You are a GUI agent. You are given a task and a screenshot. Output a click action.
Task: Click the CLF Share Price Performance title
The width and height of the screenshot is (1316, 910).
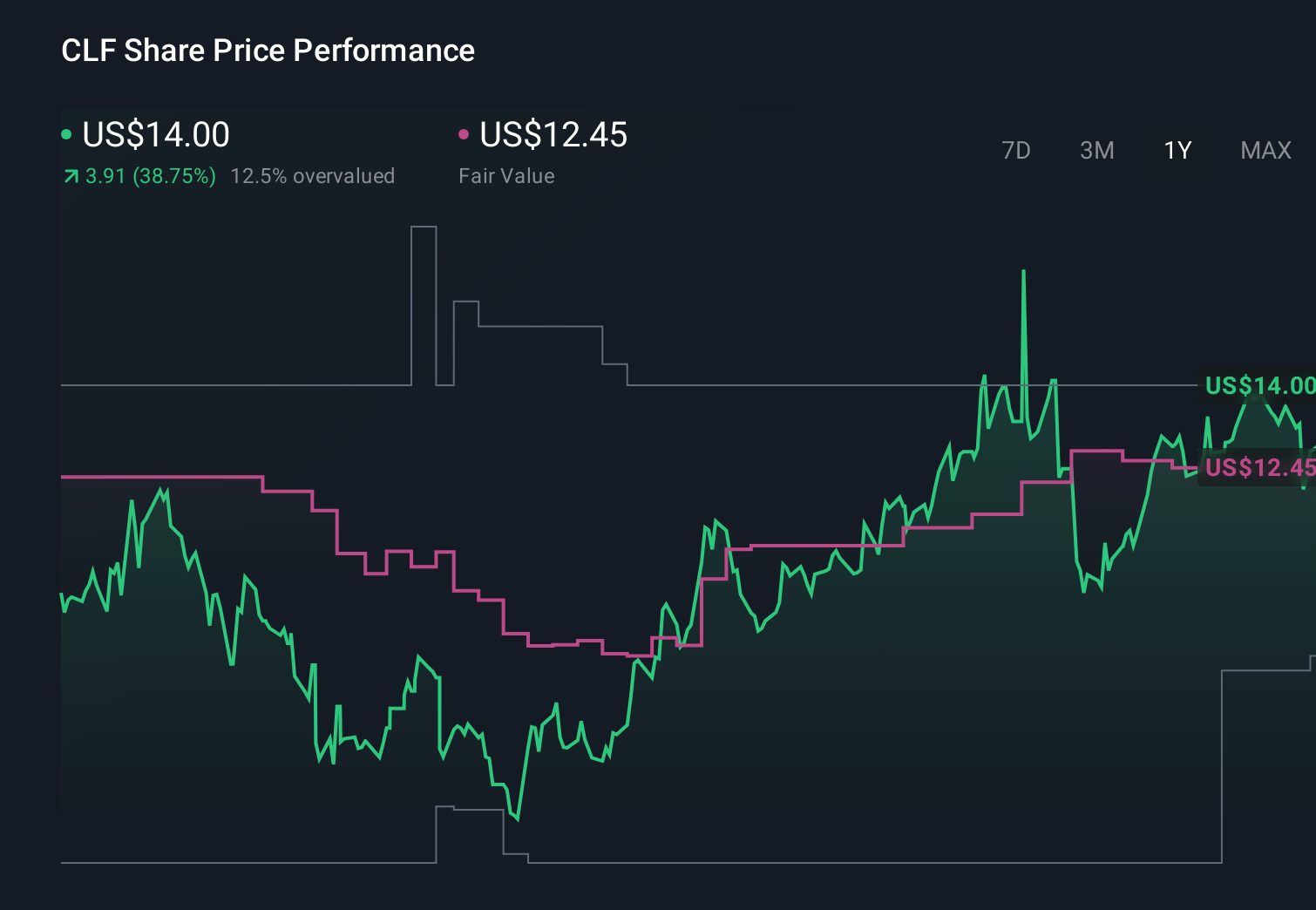point(268,51)
